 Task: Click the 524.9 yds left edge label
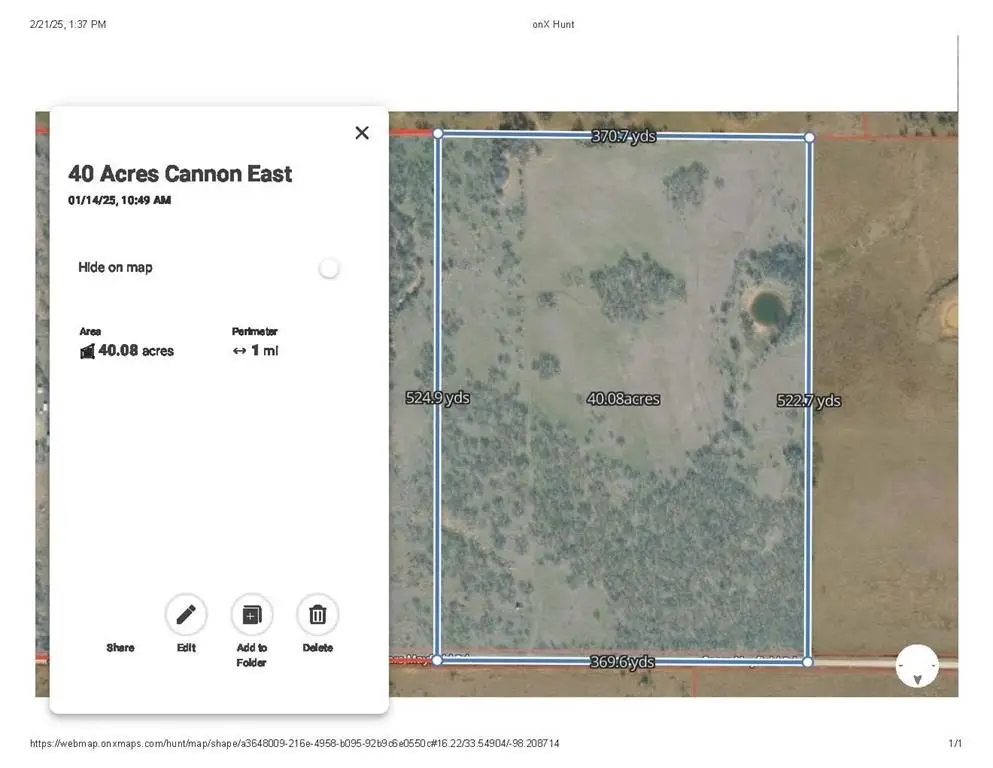click(x=437, y=398)
